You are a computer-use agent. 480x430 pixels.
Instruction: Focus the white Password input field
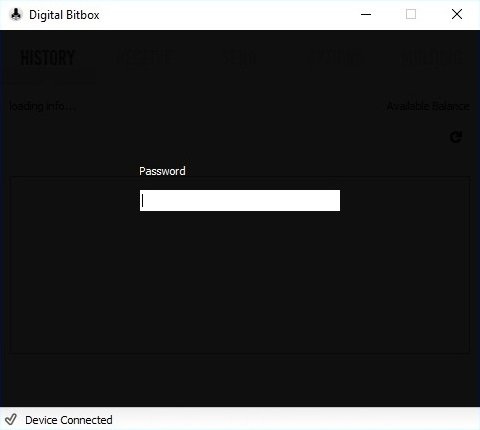point(240,200)
